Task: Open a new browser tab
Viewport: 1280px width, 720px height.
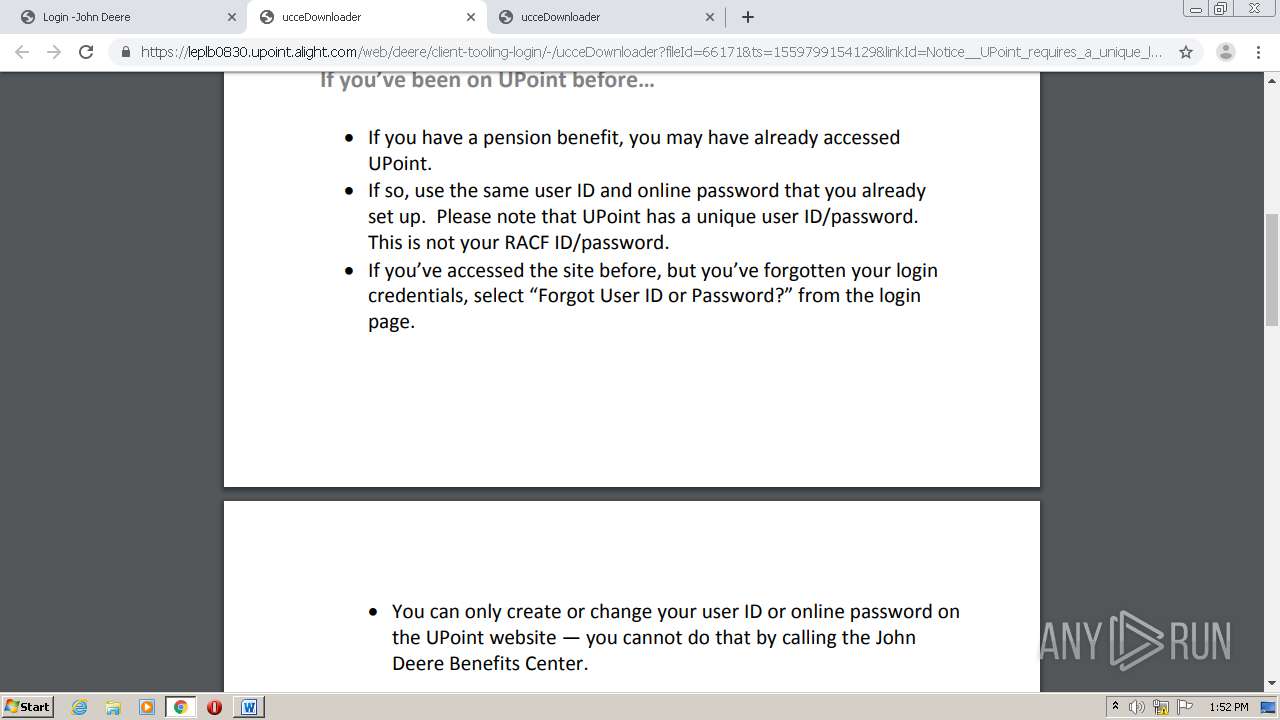Action: [747, 17]
